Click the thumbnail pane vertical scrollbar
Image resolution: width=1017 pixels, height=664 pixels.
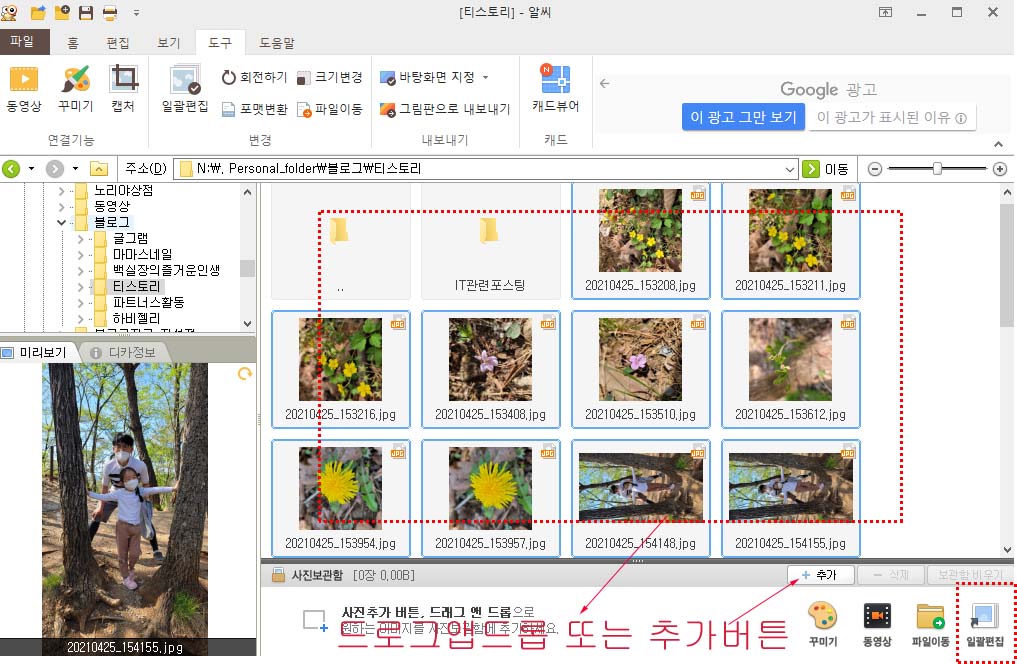tap(1007, 266)
